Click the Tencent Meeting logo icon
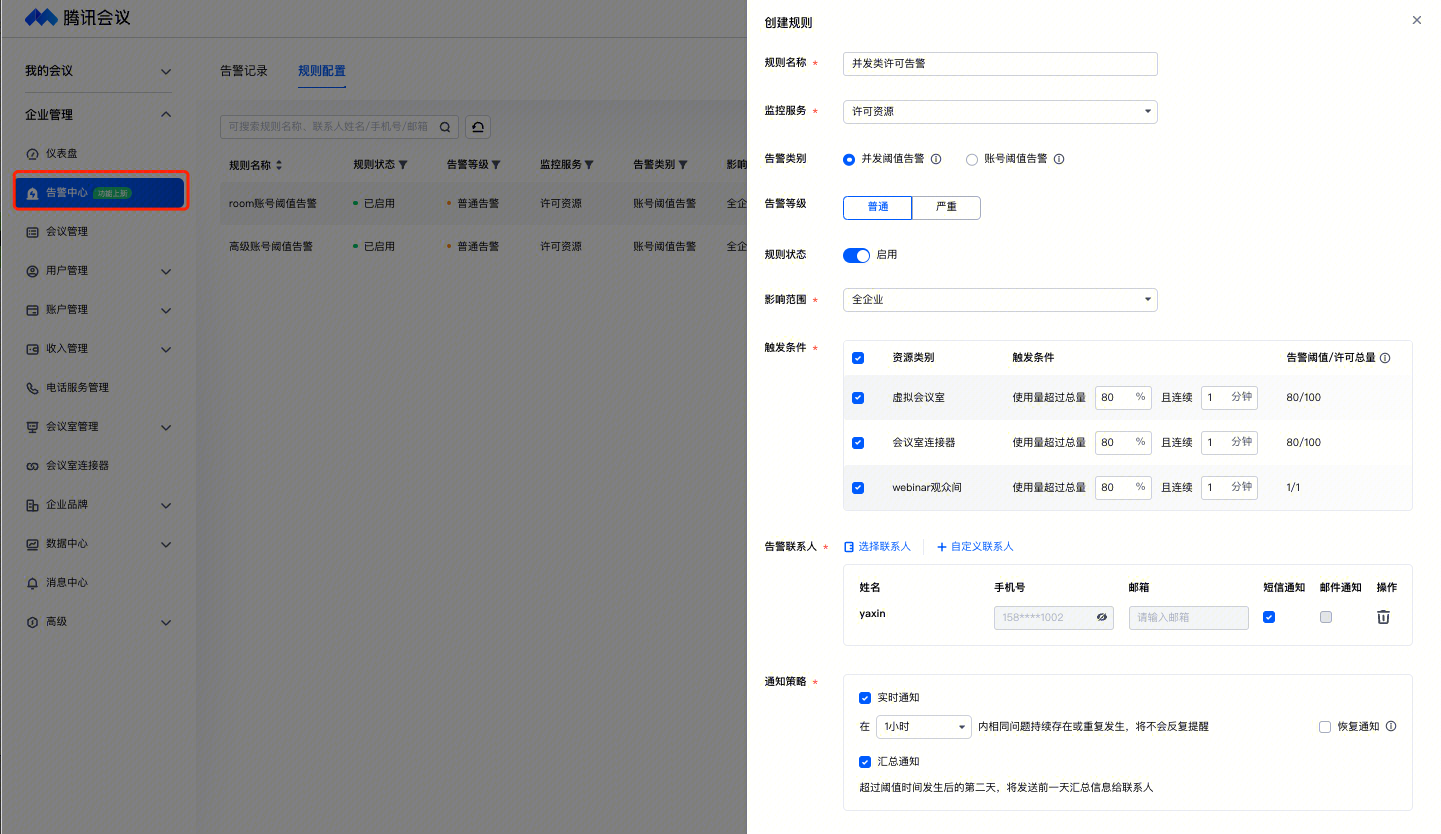1441x834 pixels. (x=41, y=17)
